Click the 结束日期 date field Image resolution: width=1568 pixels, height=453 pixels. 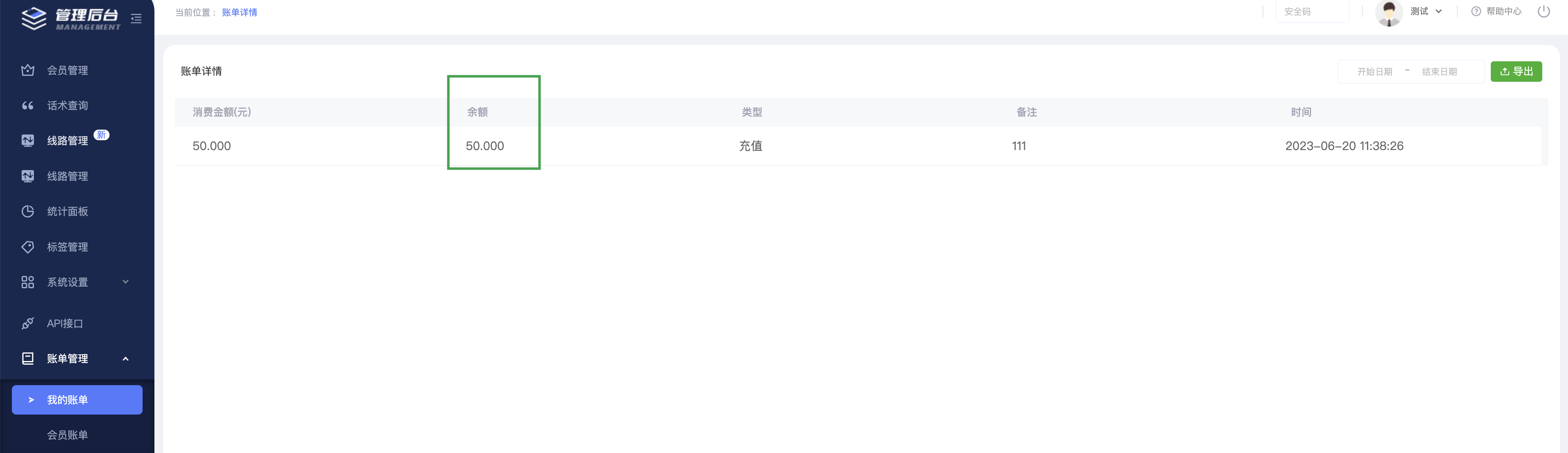1439,72
